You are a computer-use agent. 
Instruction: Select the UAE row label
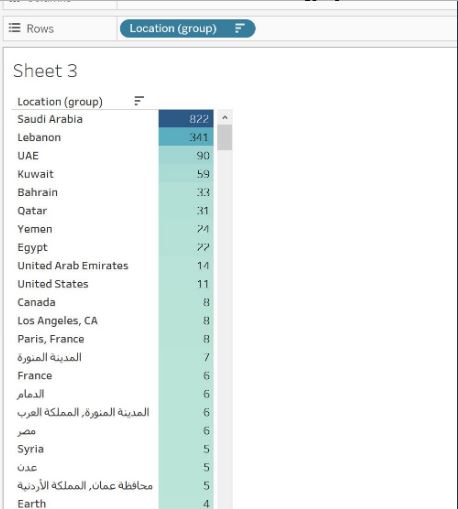28,156
